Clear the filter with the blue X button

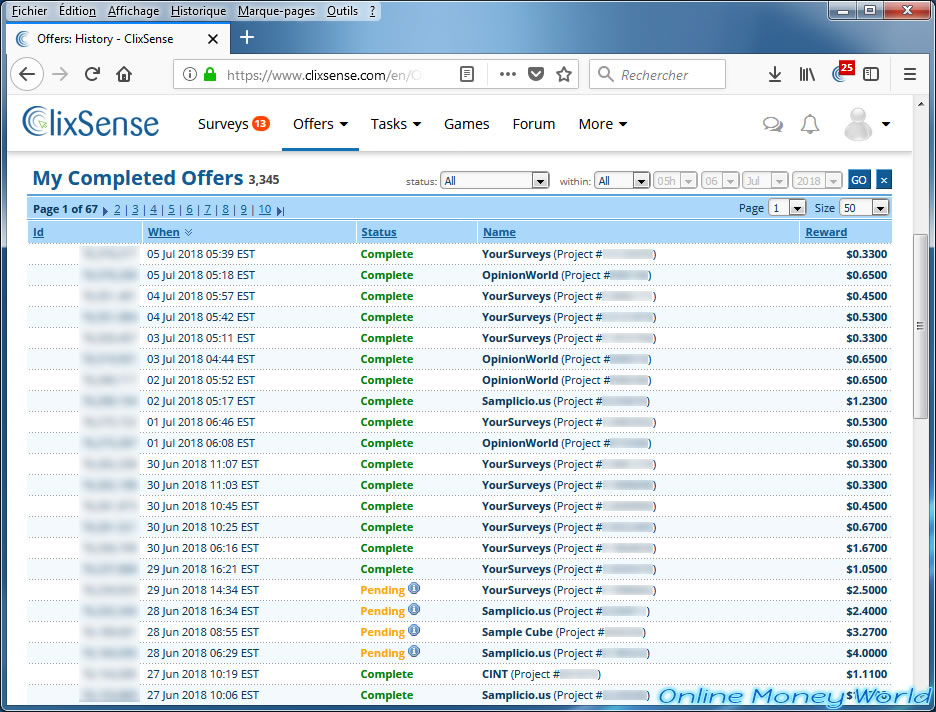pos(884,180)
